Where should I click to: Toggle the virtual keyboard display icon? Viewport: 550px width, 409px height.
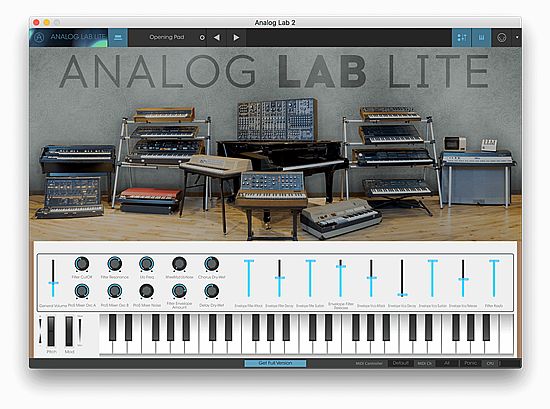(481, 38)
